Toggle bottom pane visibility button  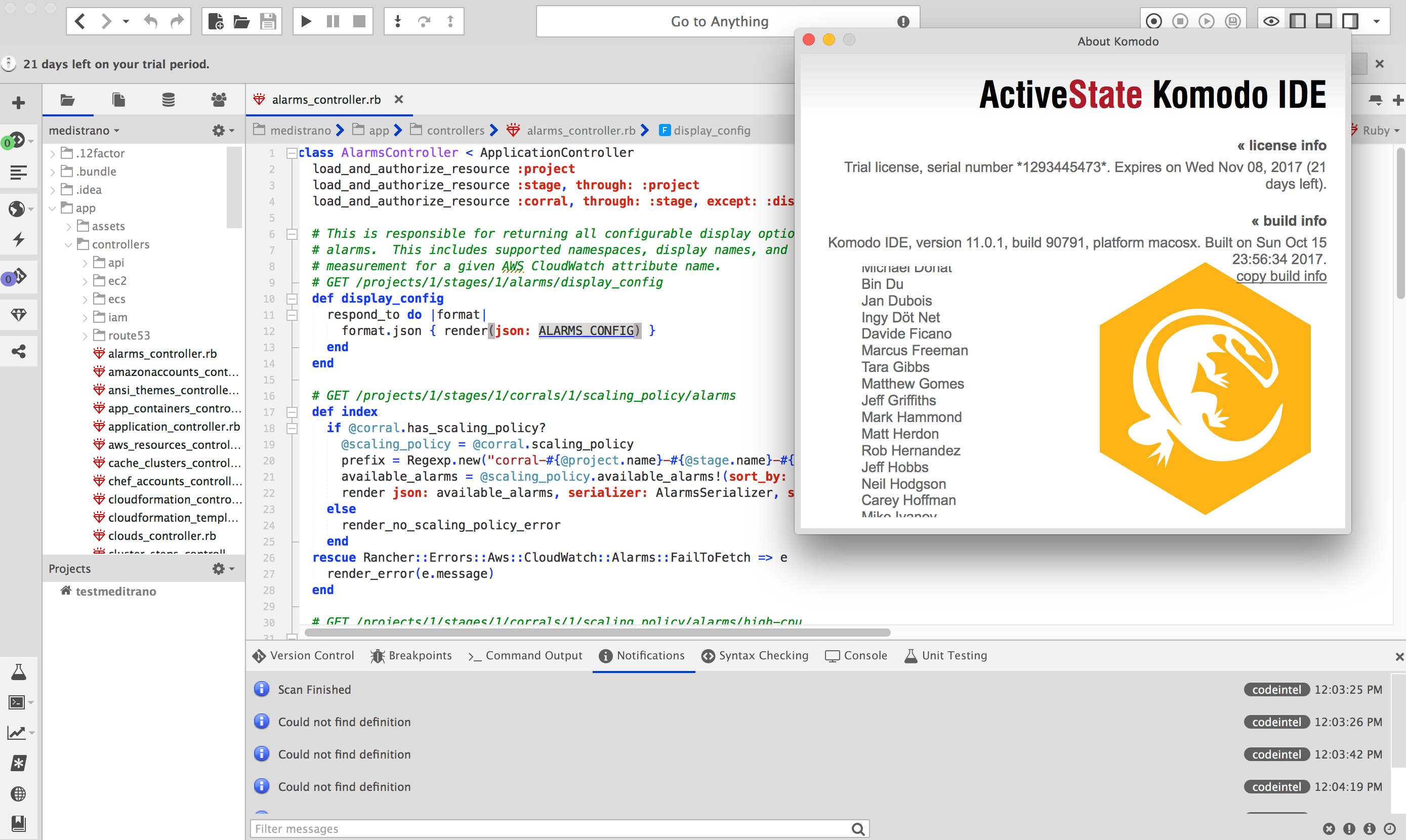tap(1324, 22)
